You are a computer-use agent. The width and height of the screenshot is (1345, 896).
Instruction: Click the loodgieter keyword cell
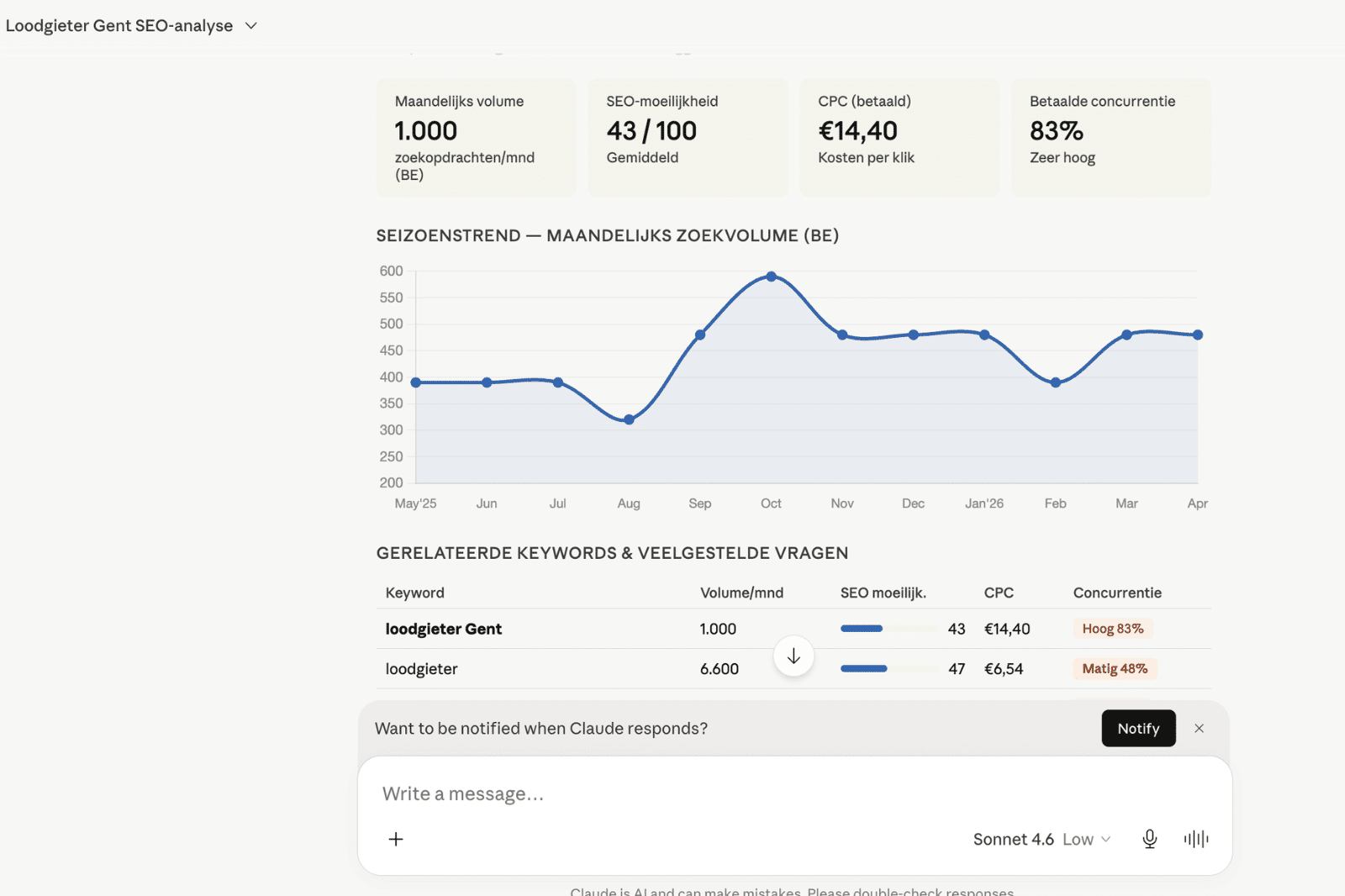coord(421,669)
